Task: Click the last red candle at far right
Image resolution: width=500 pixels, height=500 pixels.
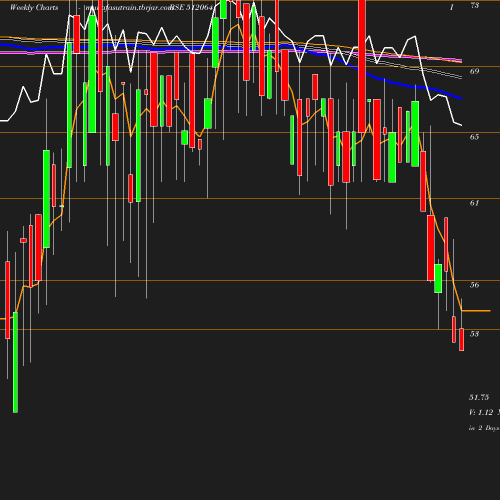Action: (x=462, y=339)
